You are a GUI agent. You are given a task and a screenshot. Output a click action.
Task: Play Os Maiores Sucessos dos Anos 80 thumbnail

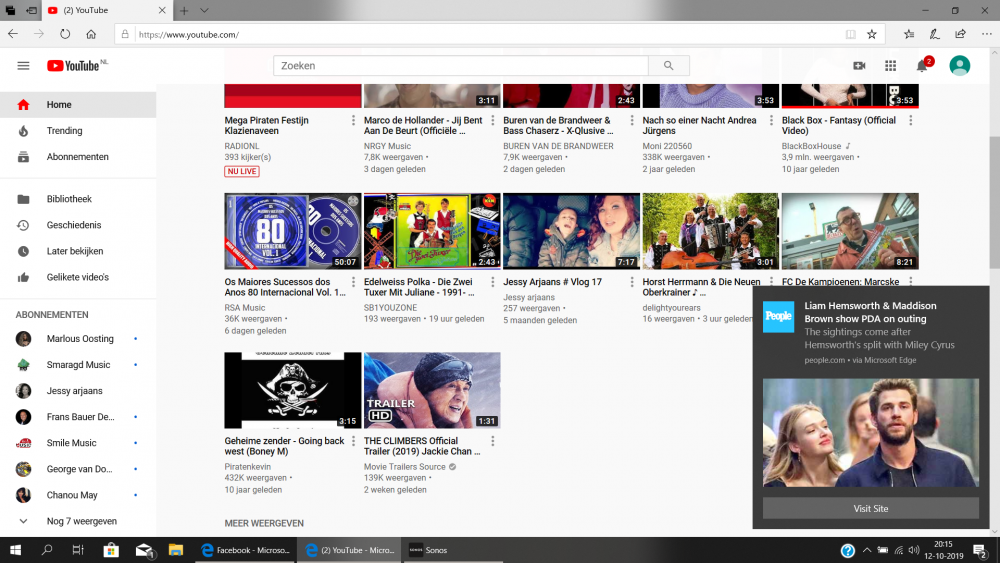(x=293, y=231)
